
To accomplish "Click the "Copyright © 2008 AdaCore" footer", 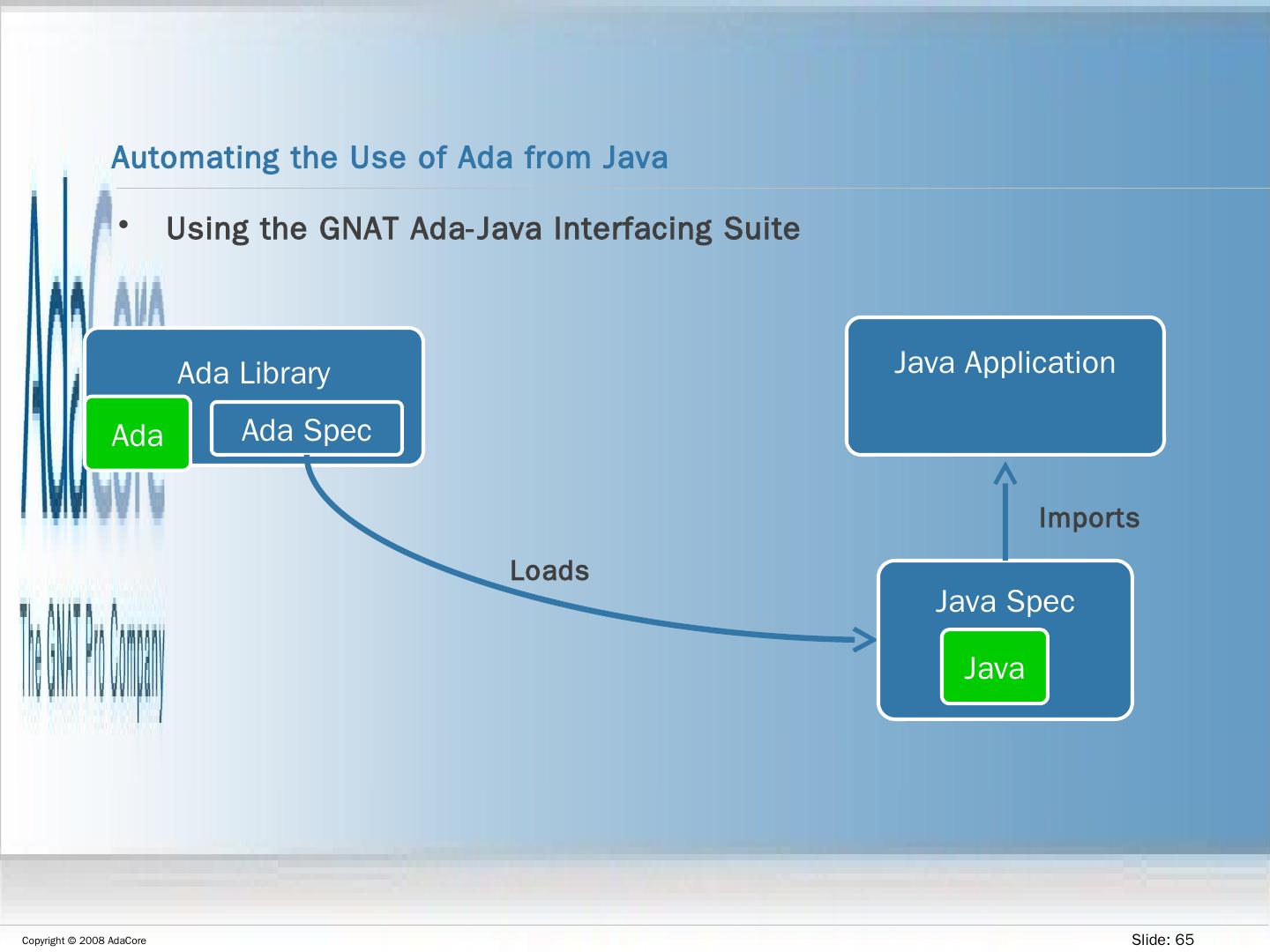I will [84, 941].
